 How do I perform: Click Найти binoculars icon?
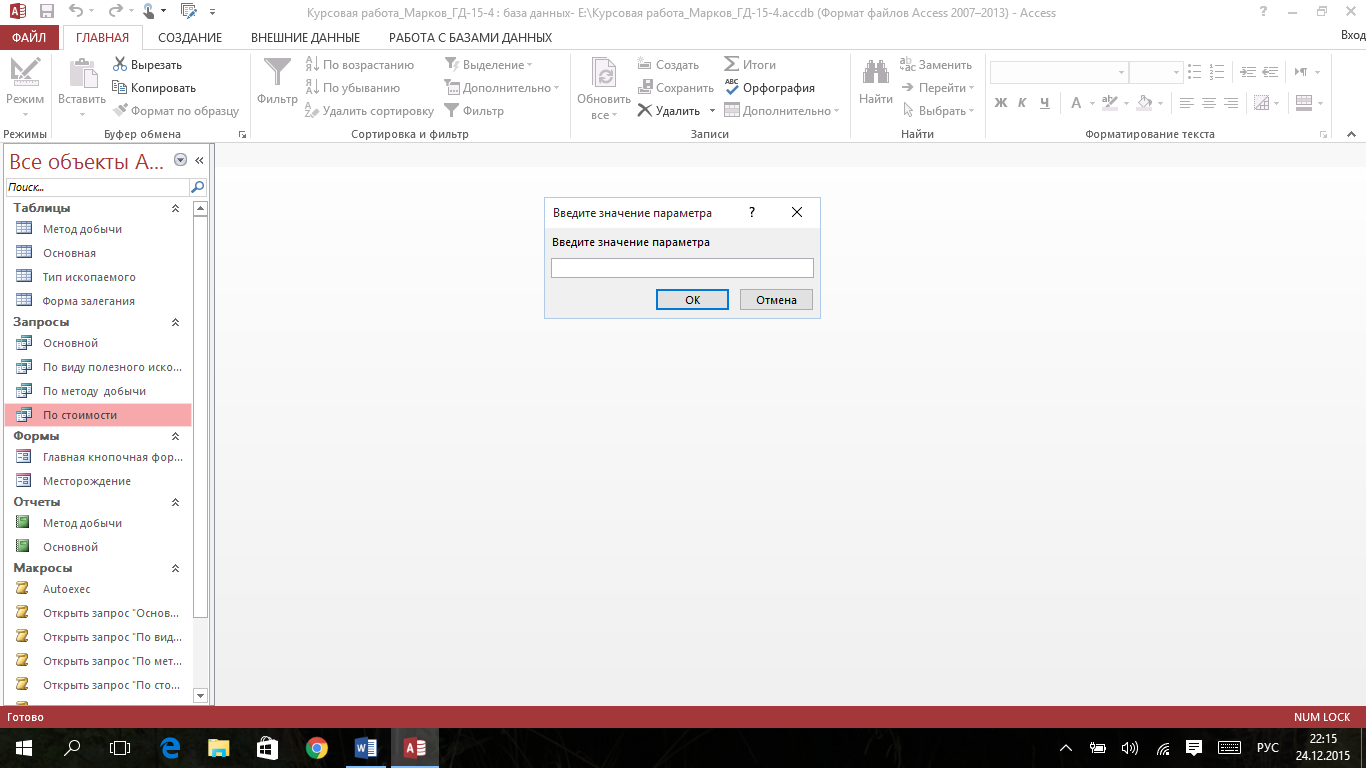coord(876,73)
